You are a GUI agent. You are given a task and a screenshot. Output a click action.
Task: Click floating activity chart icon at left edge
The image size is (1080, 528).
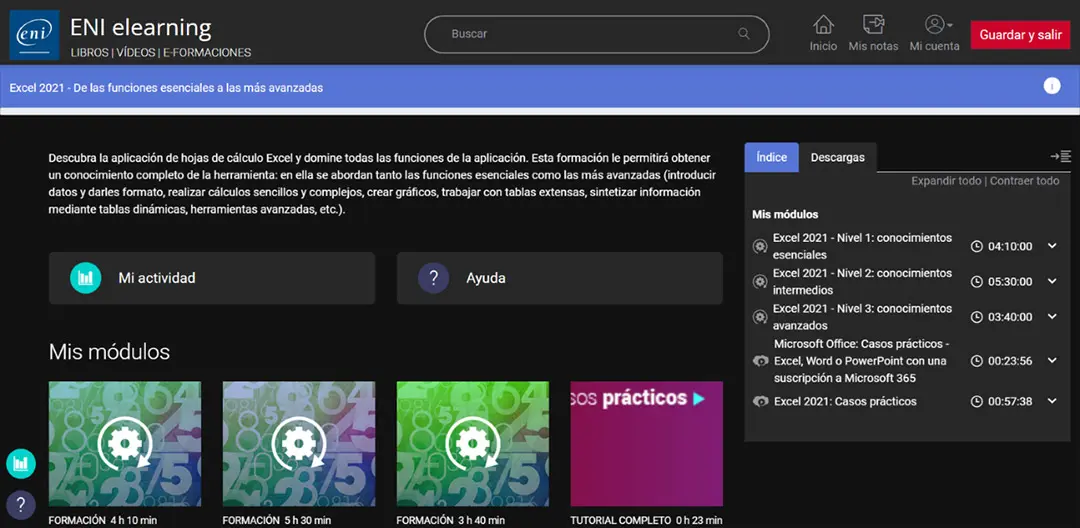(21, 463)
